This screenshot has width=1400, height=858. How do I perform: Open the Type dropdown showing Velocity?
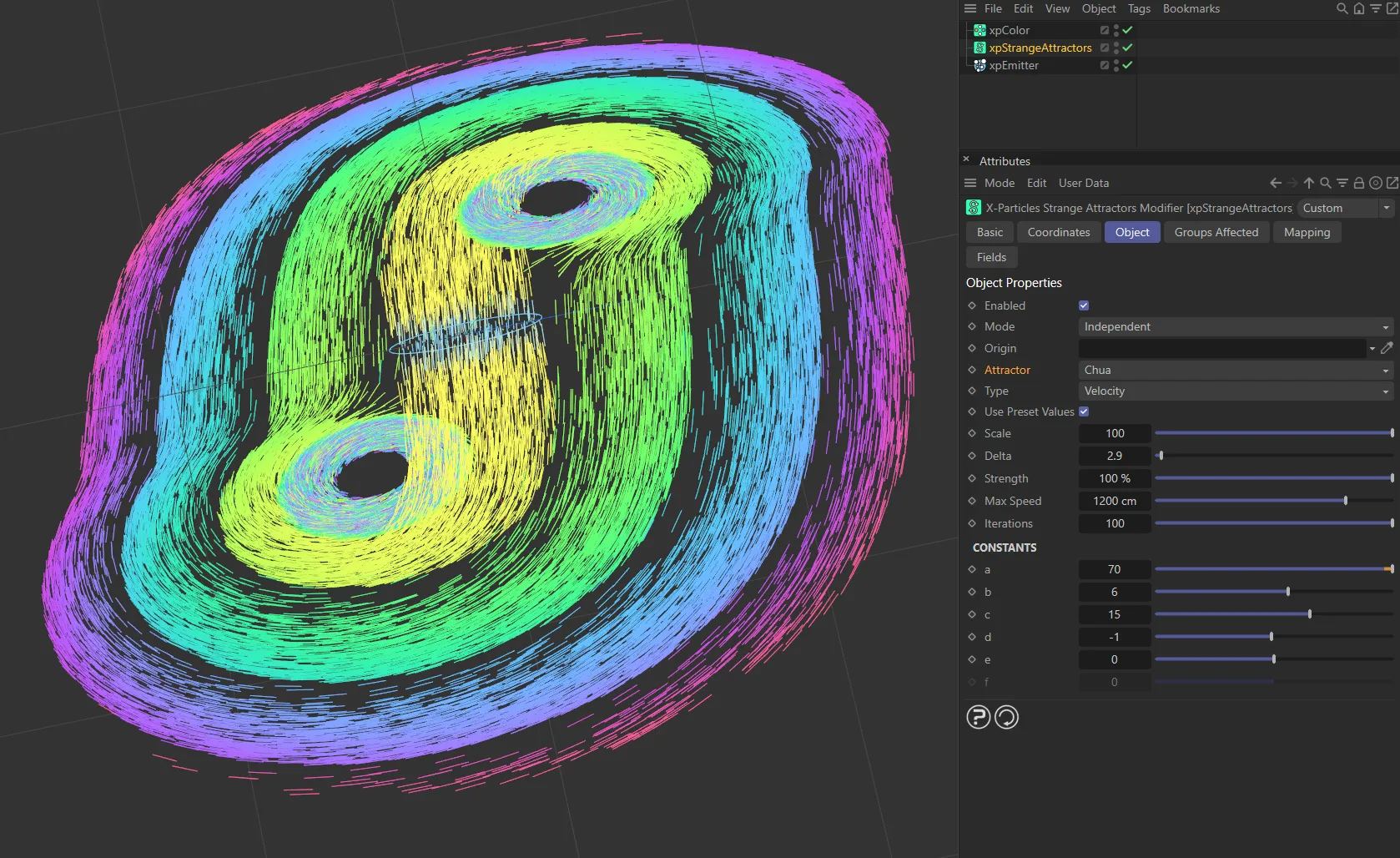pos(1235,391)
